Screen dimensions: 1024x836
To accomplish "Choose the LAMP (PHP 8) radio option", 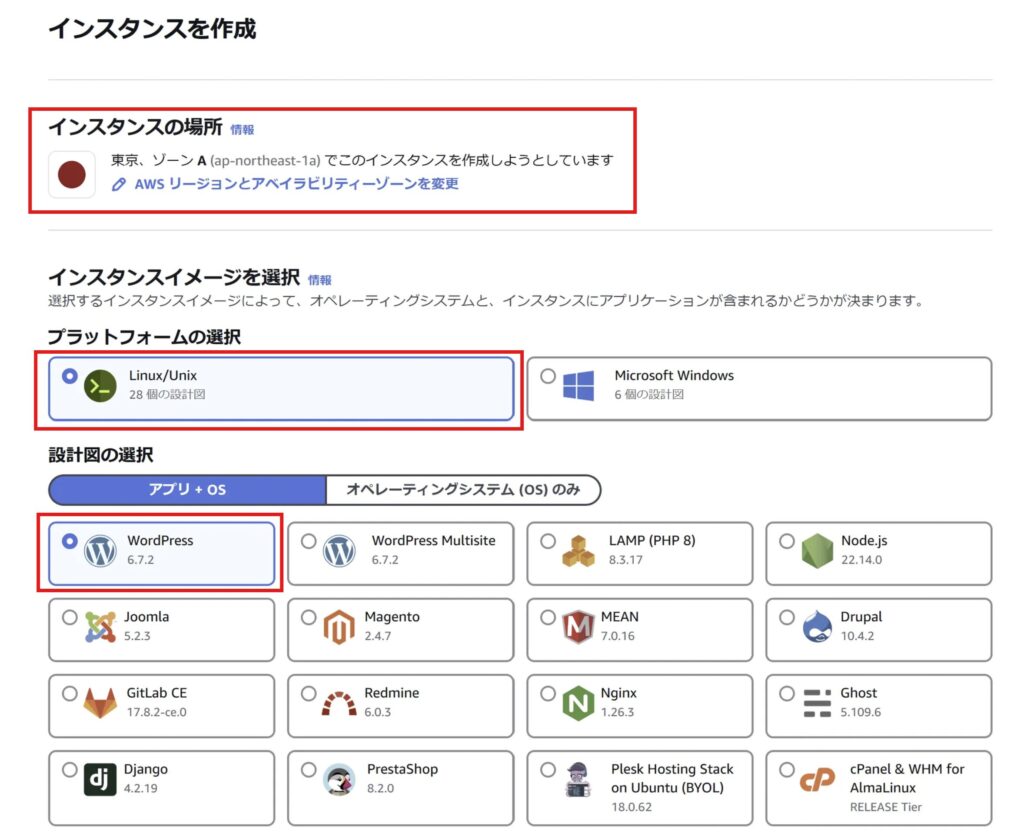I will [x=547, y=541].
